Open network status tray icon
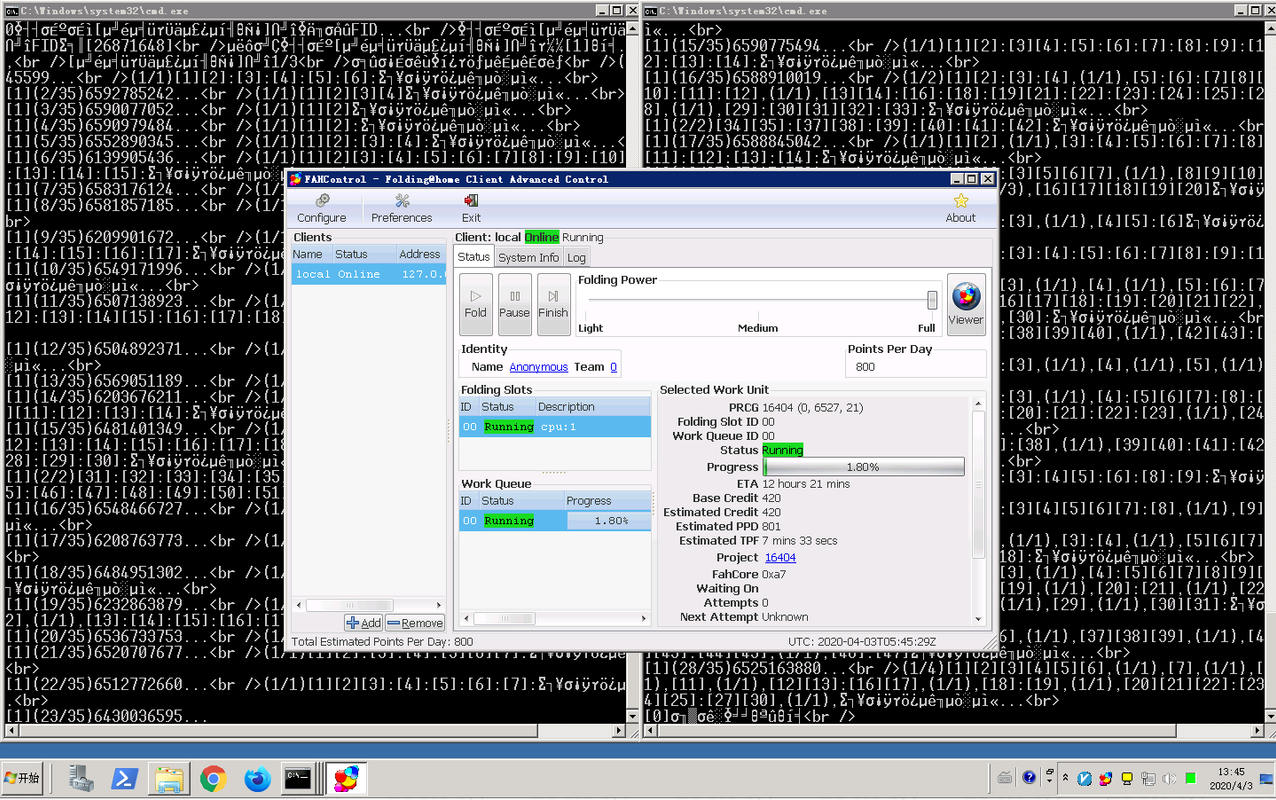This screenshot has height=800, width=1276. (1148, 778)
